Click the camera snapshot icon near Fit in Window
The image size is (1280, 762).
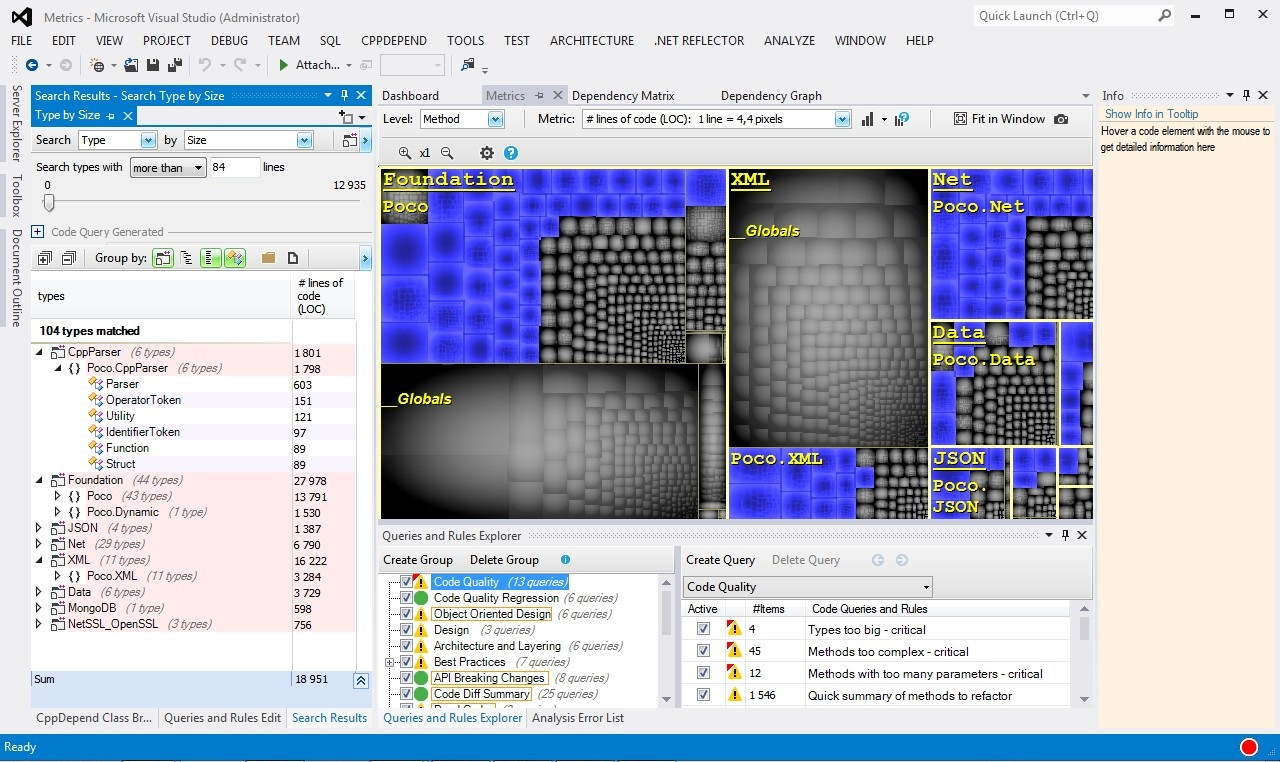1061,119
